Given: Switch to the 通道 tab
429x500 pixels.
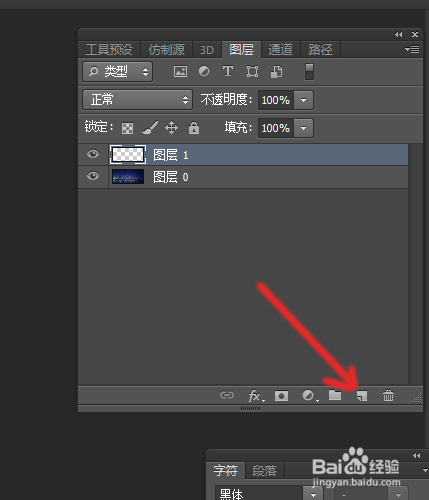Looking at the screenshot, I should point(280,49).
